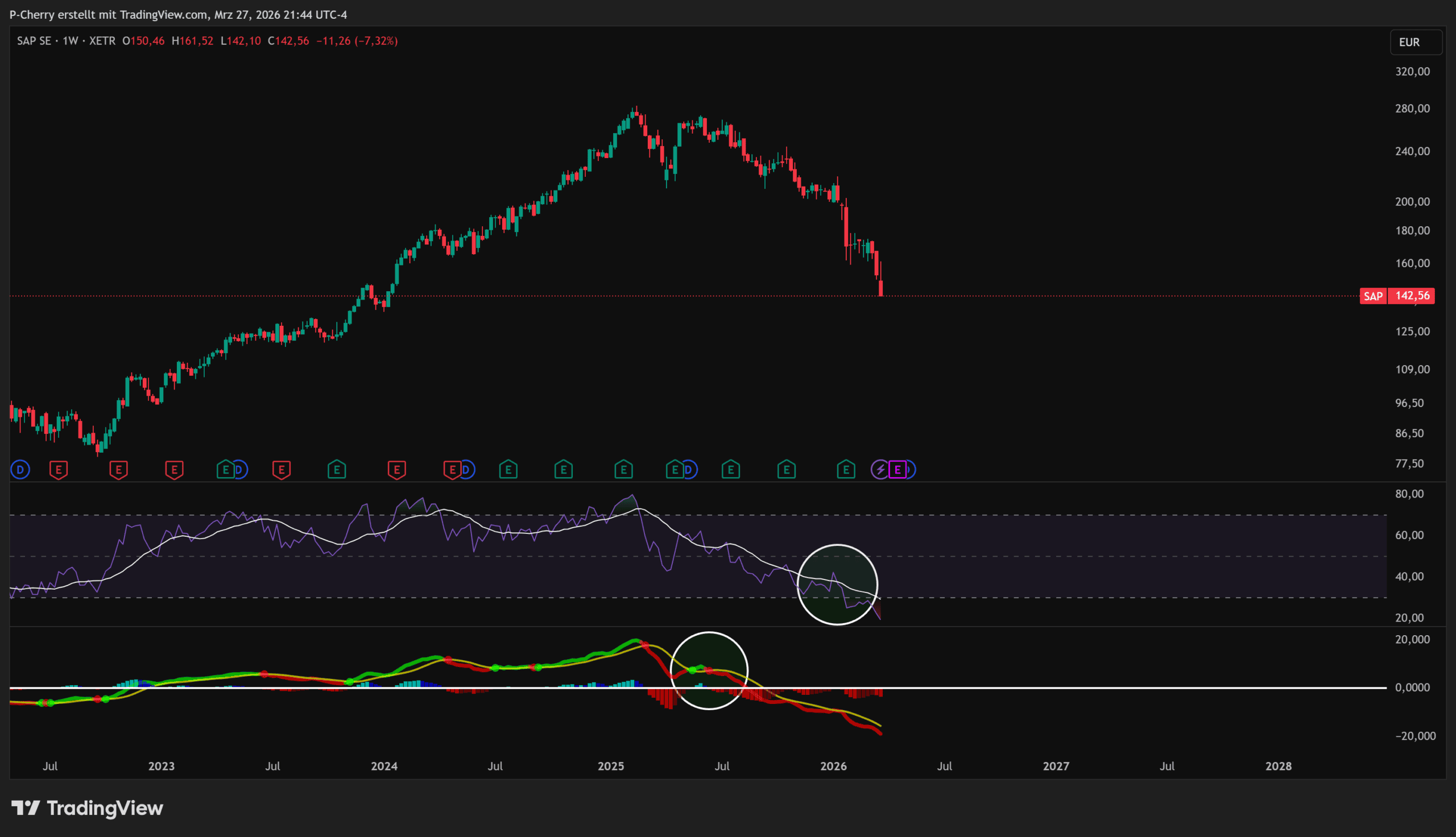The image size is (1456, 837).
Task: Click the 2025 label on the time axis
Action: 610,766
